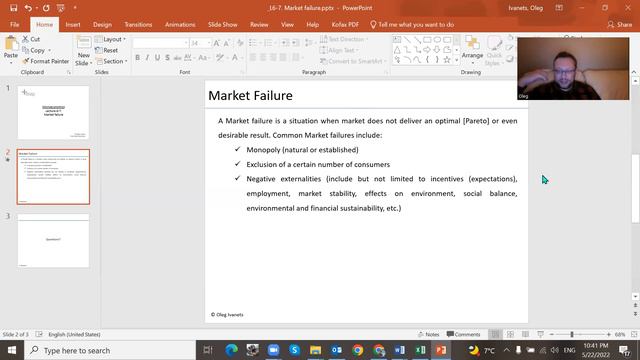Click English (United States) language indicator
Viewport: 640px width, 360px height.
tap(74, 334)
